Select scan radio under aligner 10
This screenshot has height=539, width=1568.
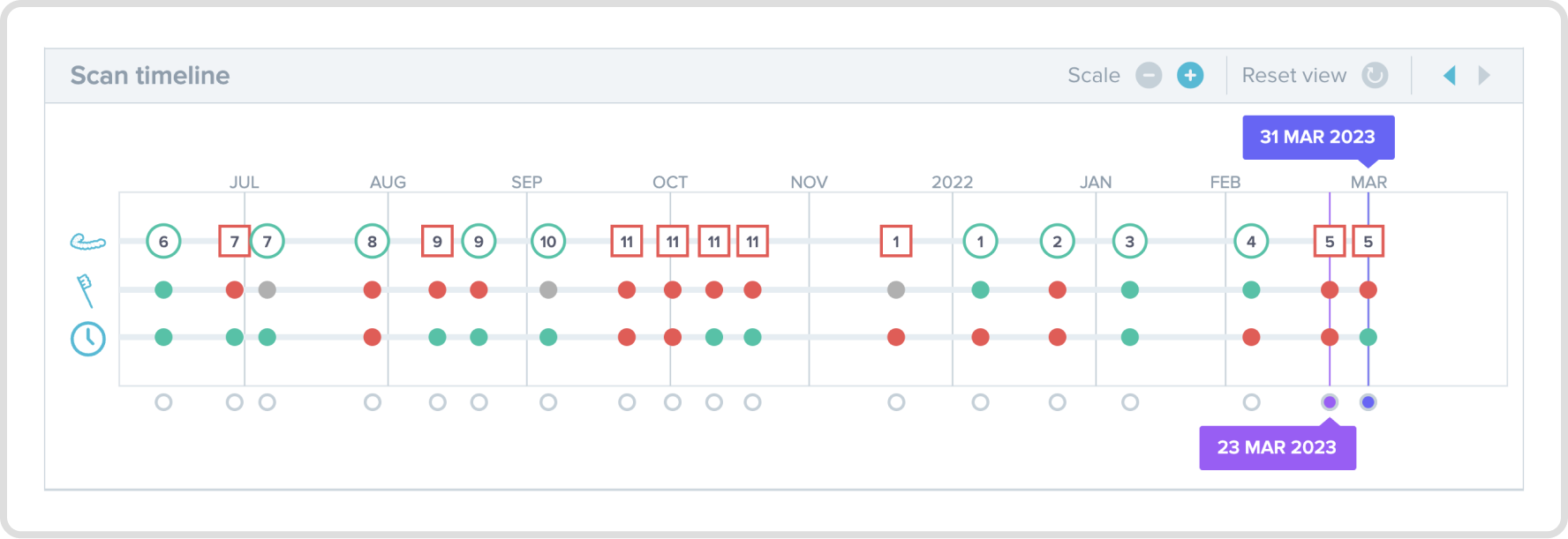tap(548, 402)
